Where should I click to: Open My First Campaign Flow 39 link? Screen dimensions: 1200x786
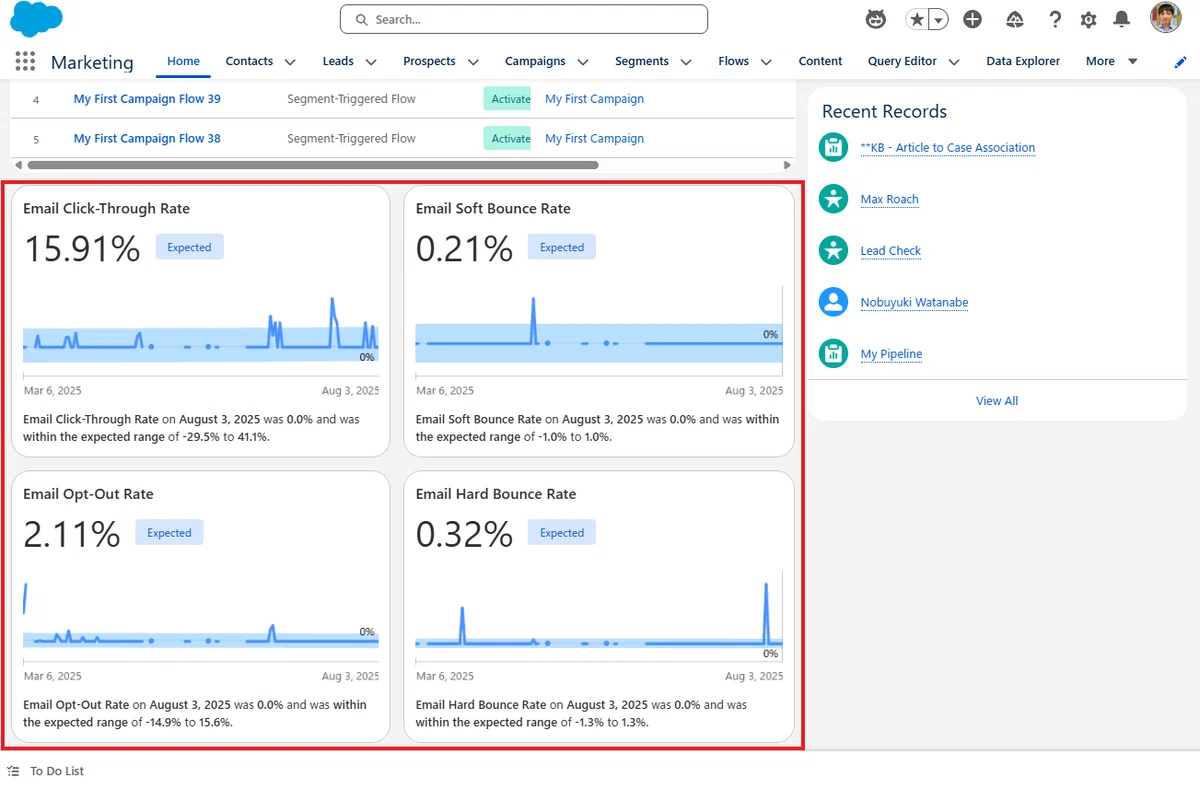147,99
